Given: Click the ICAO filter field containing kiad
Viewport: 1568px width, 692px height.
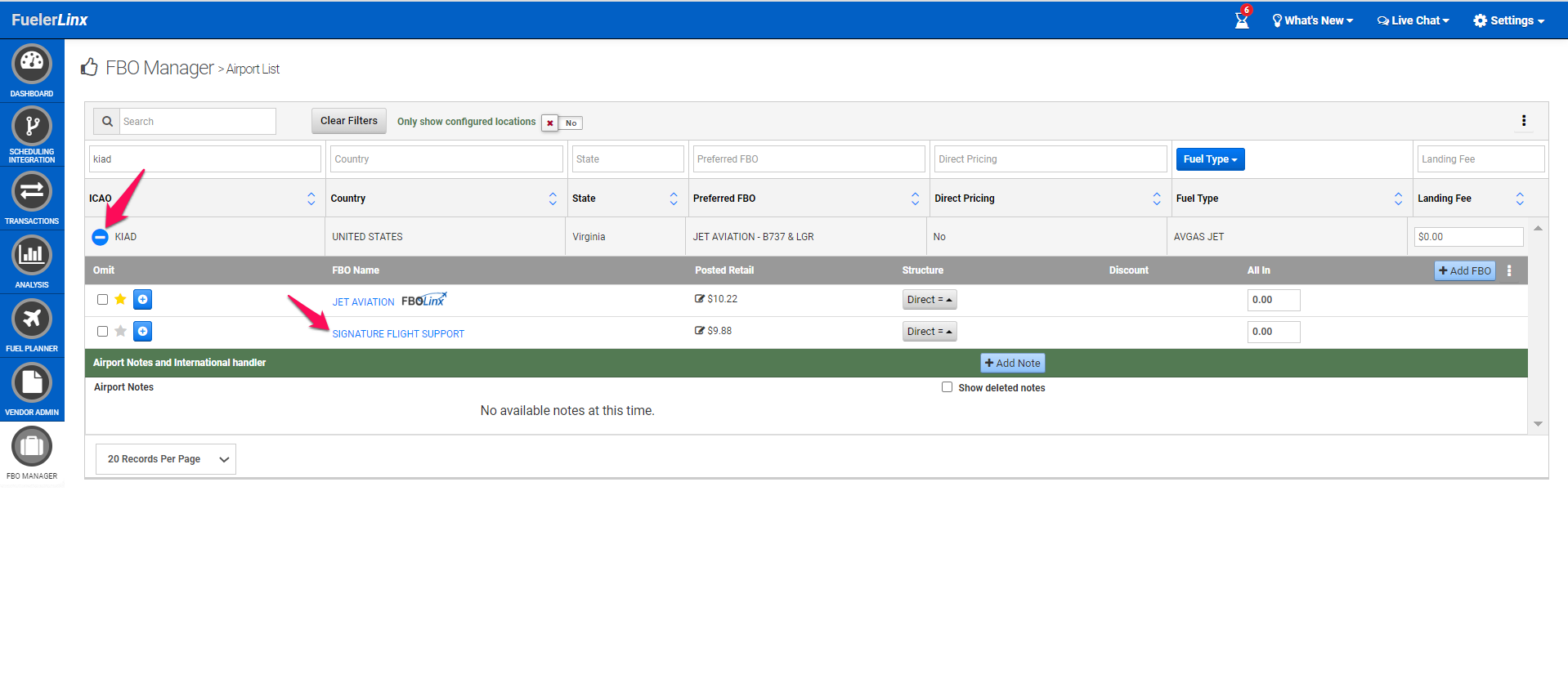Looking at the screenshot, I should click(x=204, y=159).
